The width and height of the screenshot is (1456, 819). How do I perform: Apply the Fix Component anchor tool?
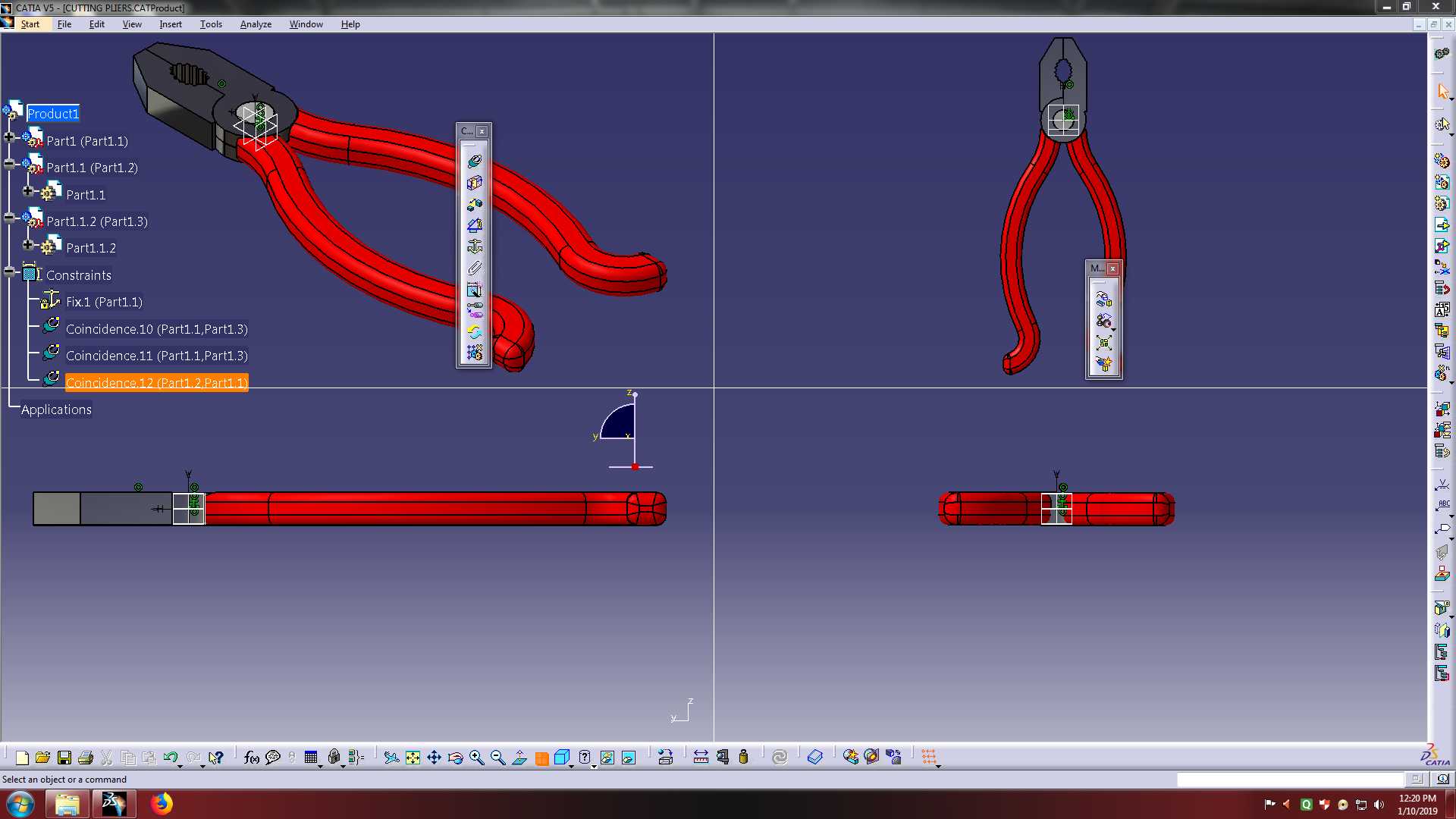point(474,246)
